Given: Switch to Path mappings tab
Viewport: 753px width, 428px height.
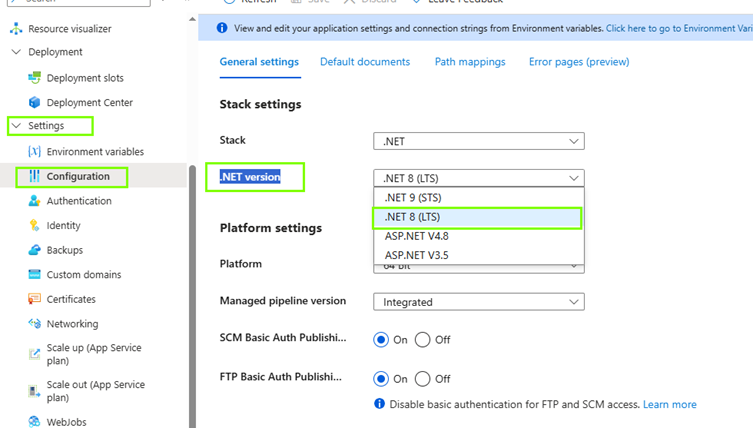Looking at the screenshot, I should pos(470,62).
